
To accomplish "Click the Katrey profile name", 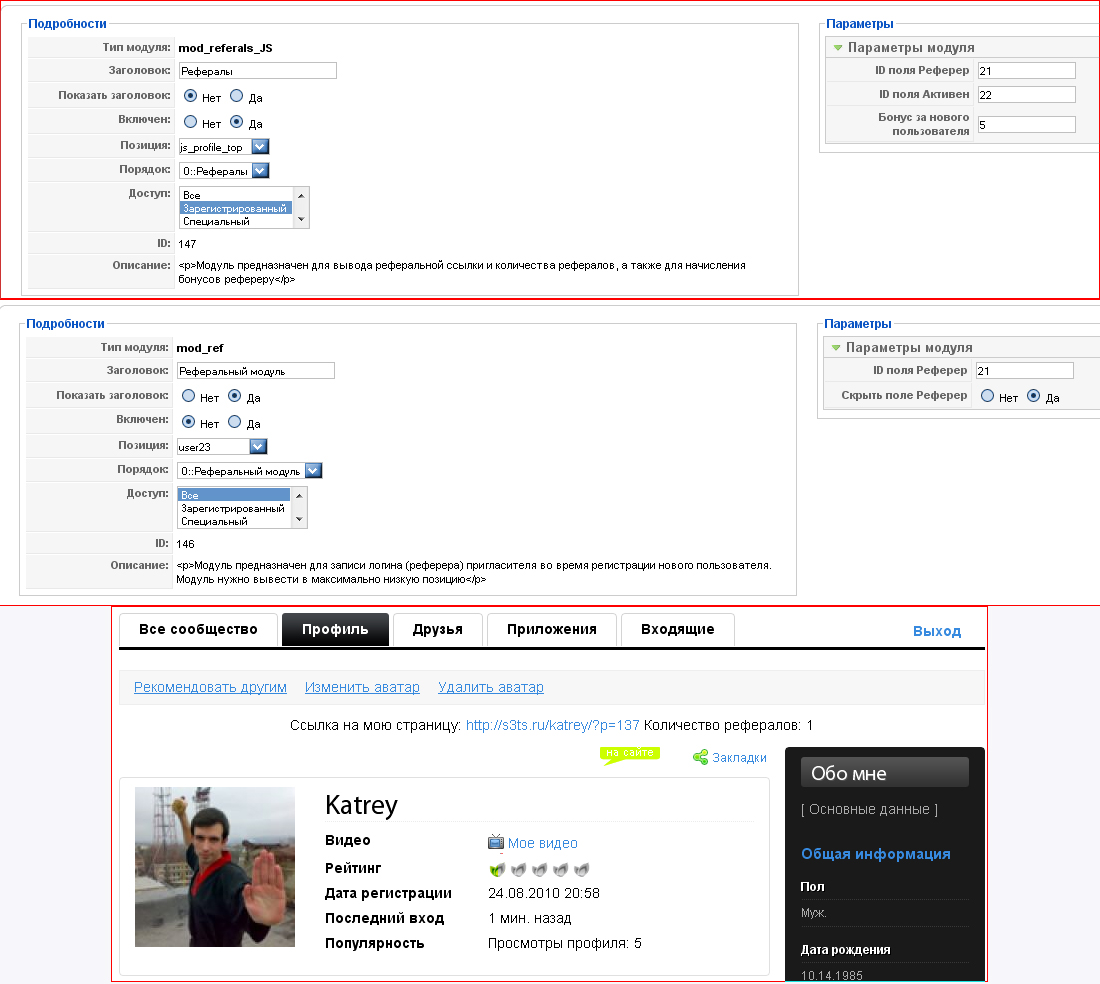I will pos(361,805).
